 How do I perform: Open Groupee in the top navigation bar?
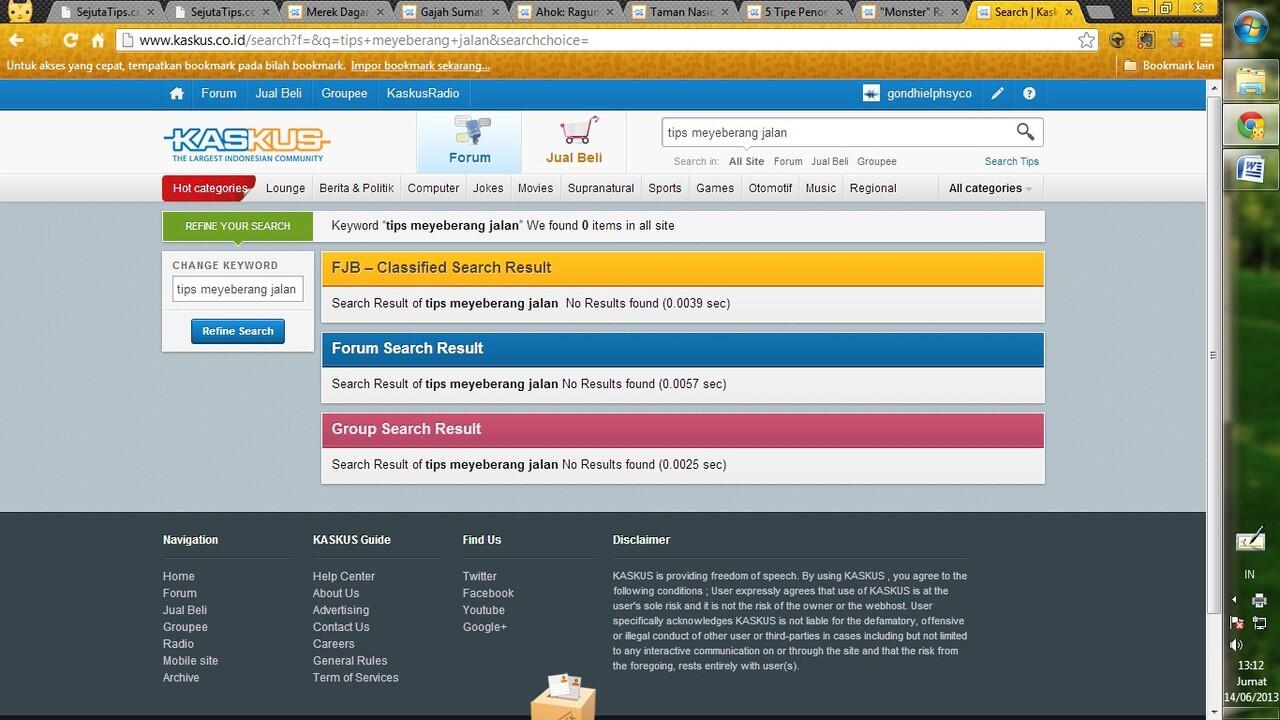(x=344, y=93)
